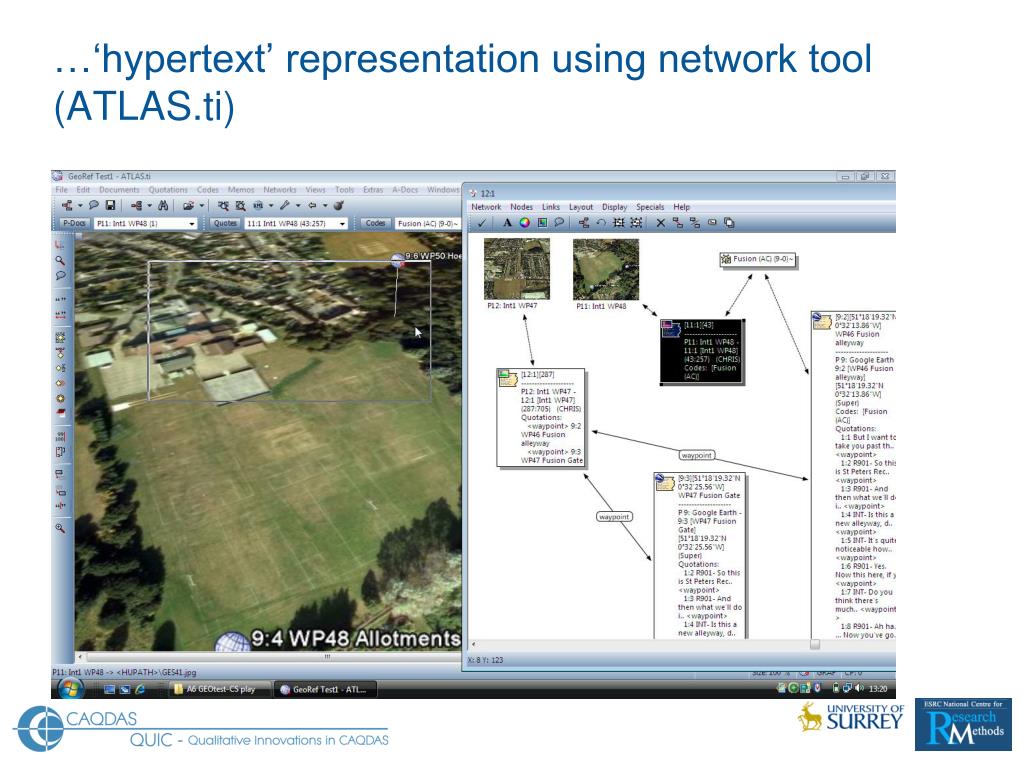Expand the arrow next to the XML icon

coord(271,205)
